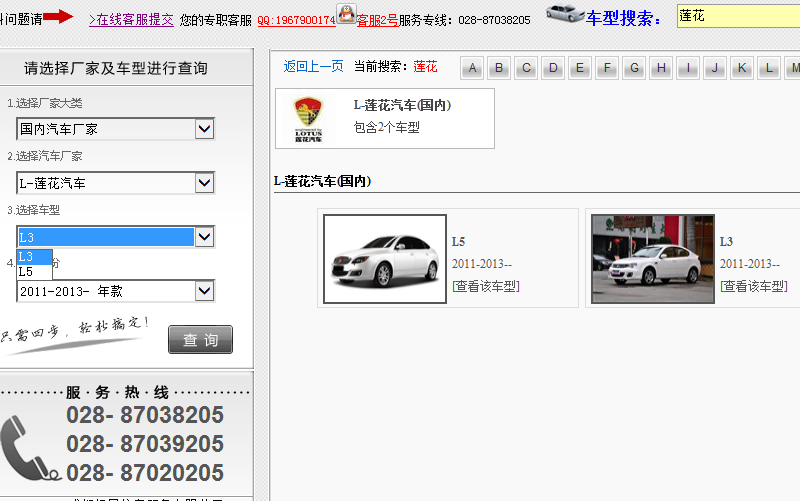Image resolution: width=800 pixels, height=501 pixels.
Task: Click the QQ:1967900174 contact link
Action: point(296,20)
